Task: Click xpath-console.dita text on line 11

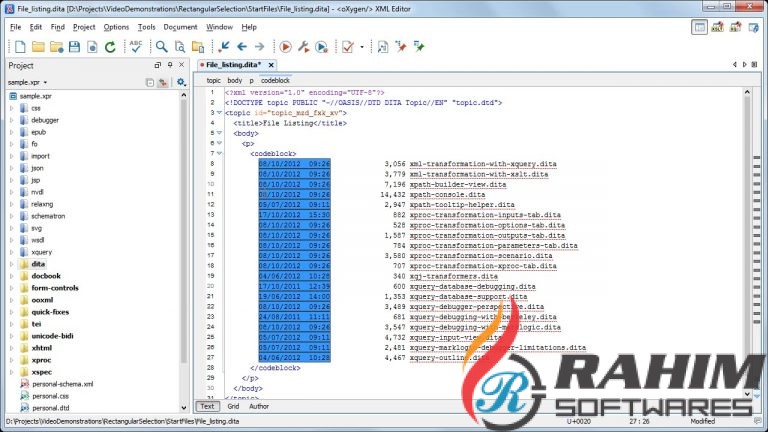Action: click(447, 194)
